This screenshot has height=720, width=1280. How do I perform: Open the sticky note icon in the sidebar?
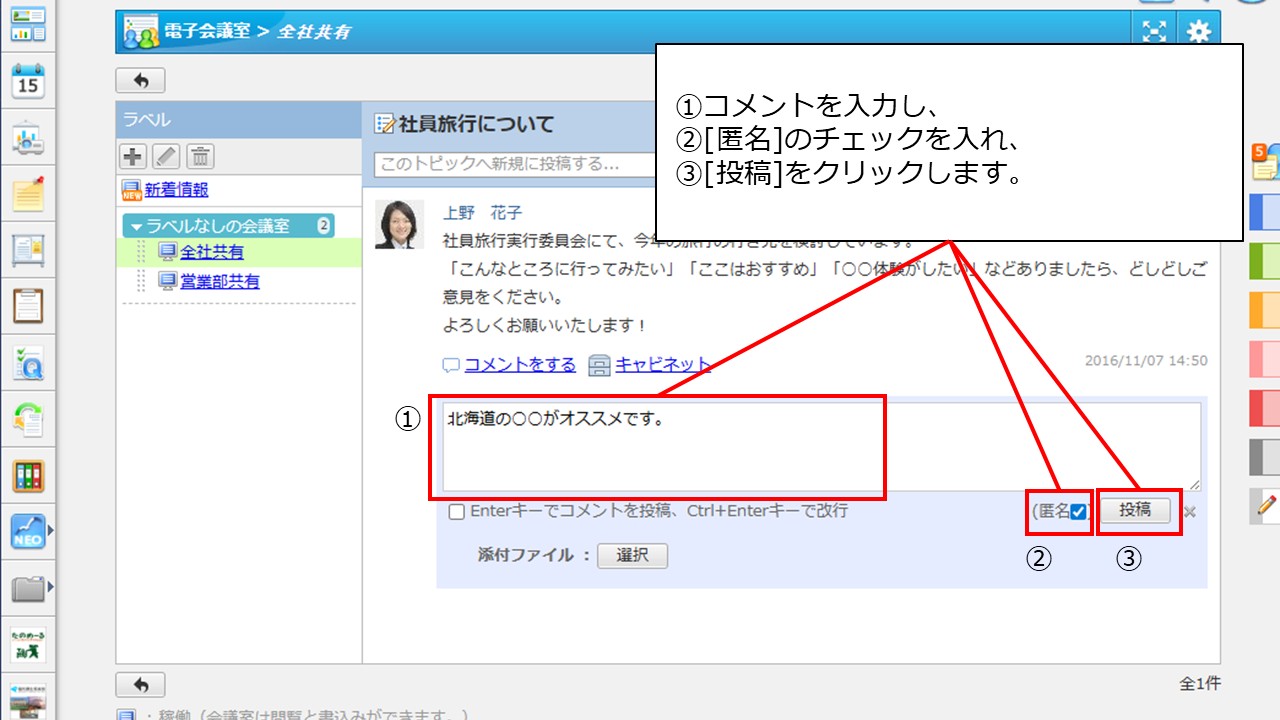pos(28,194)
